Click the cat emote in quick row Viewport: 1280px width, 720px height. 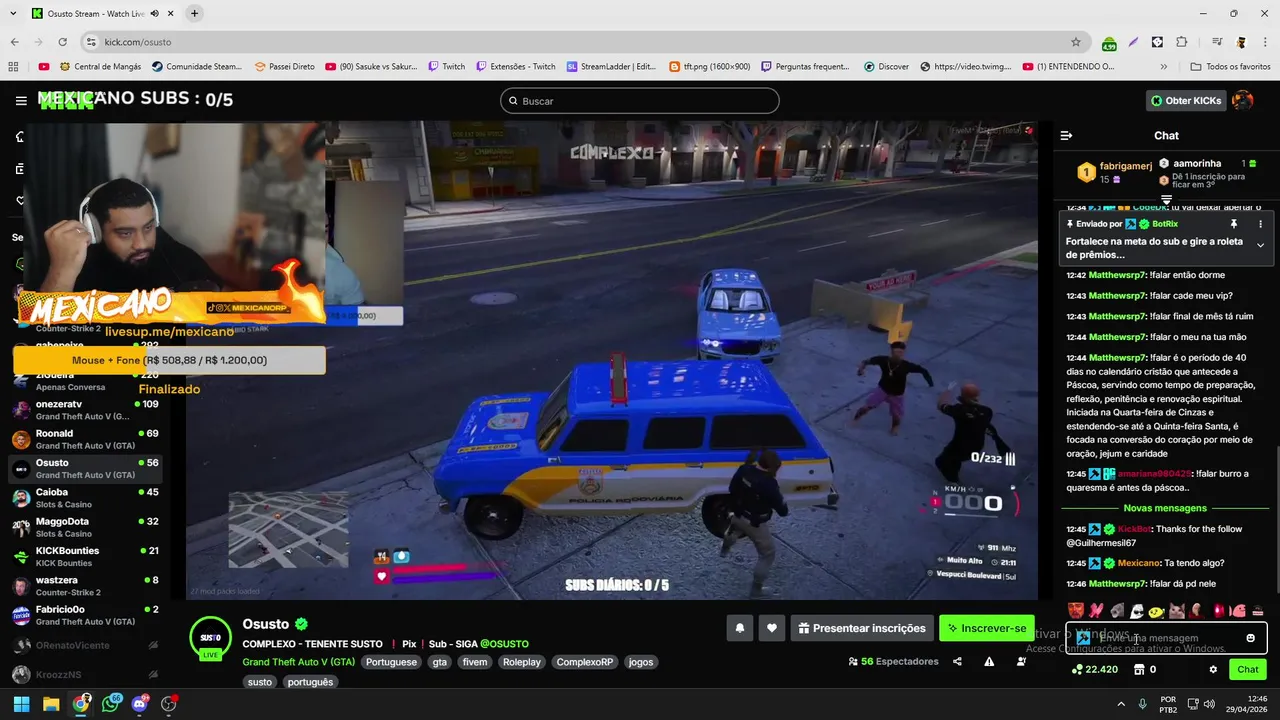pos(1177,610)
